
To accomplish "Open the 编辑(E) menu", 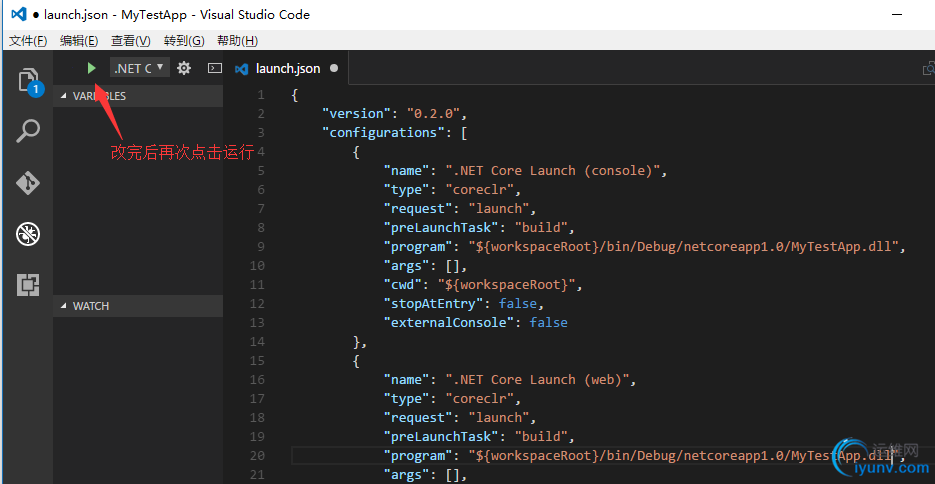I will [x=79, y=41].
